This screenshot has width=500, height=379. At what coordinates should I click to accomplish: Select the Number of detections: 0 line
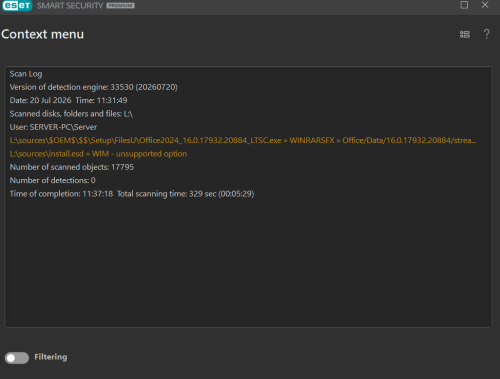tap(52, 180)
